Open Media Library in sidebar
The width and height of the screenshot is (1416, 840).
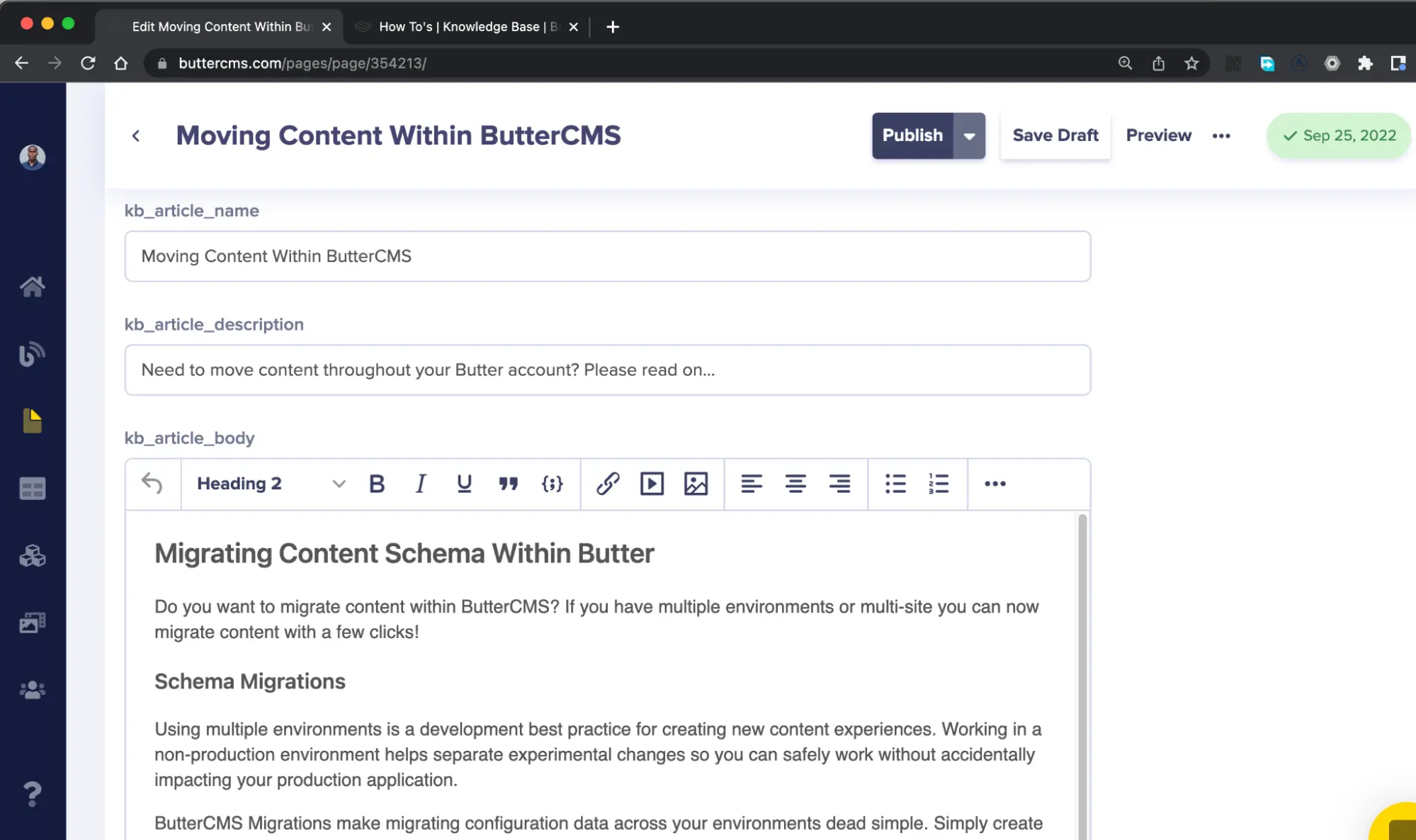(32, 623)
